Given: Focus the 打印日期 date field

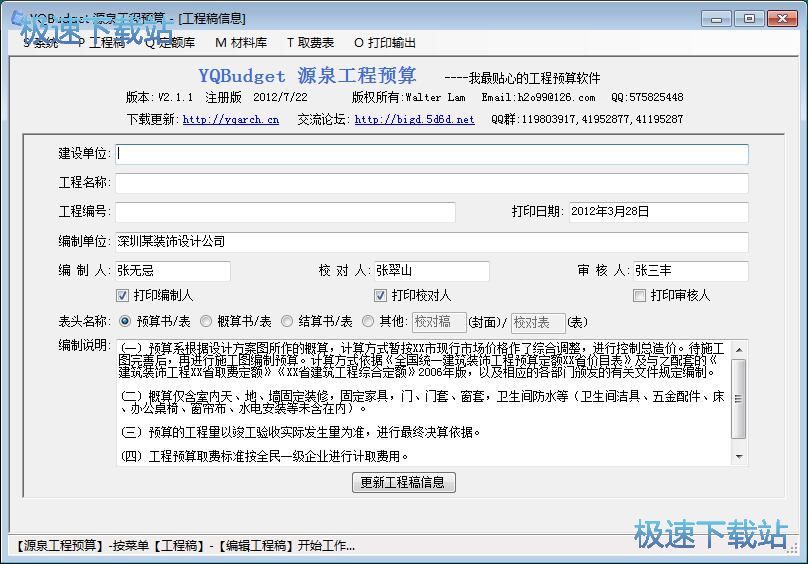Looking at the screenshot, I should pyautogui.click(x=657, y=212).
